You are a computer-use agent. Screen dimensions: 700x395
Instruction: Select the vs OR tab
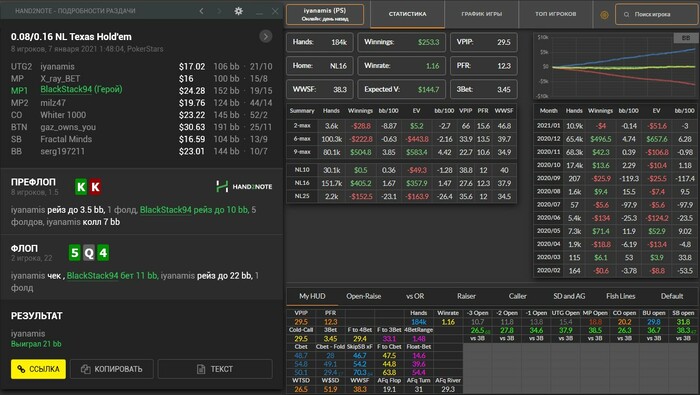415,296
